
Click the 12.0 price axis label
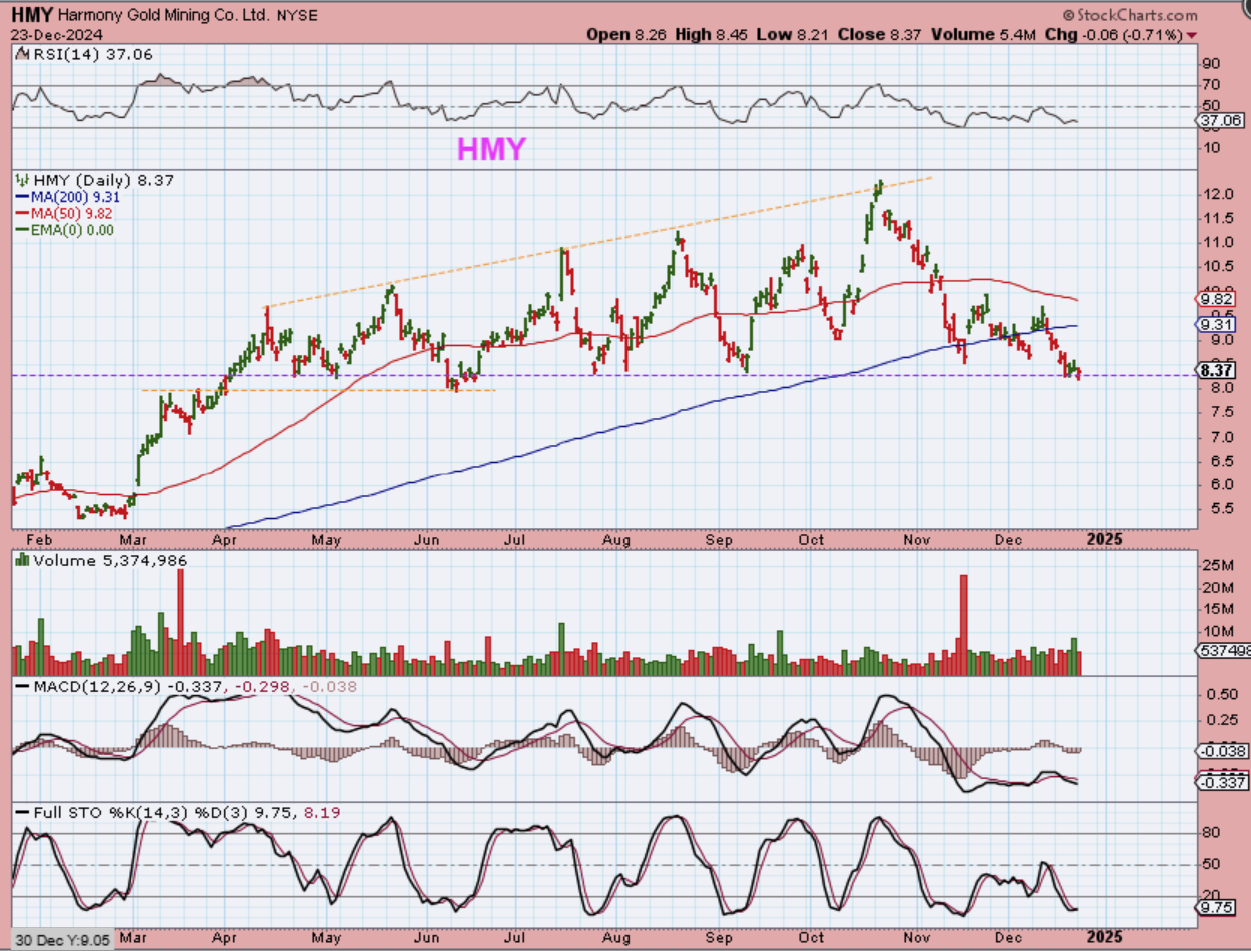click(1216, 194)
